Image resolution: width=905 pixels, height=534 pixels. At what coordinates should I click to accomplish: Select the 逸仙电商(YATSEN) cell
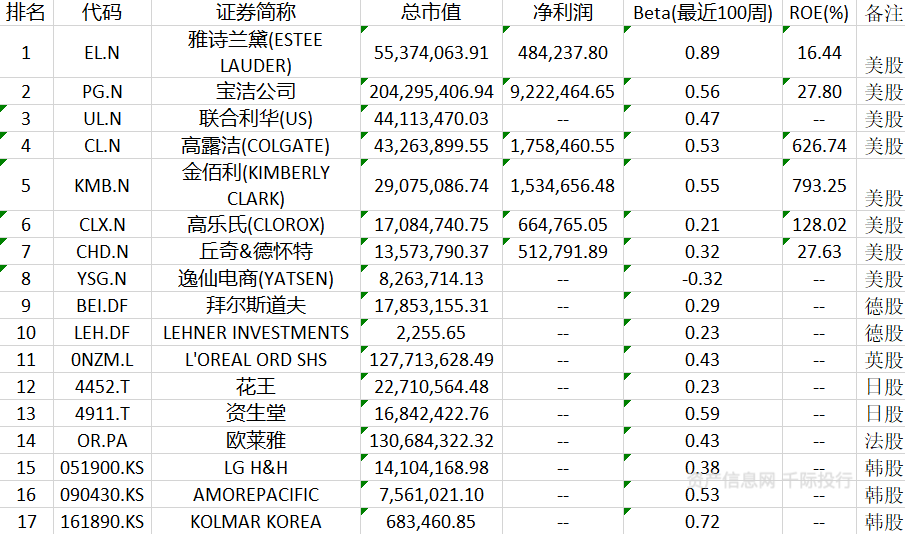pyautogui.click(x=256, y=279)
